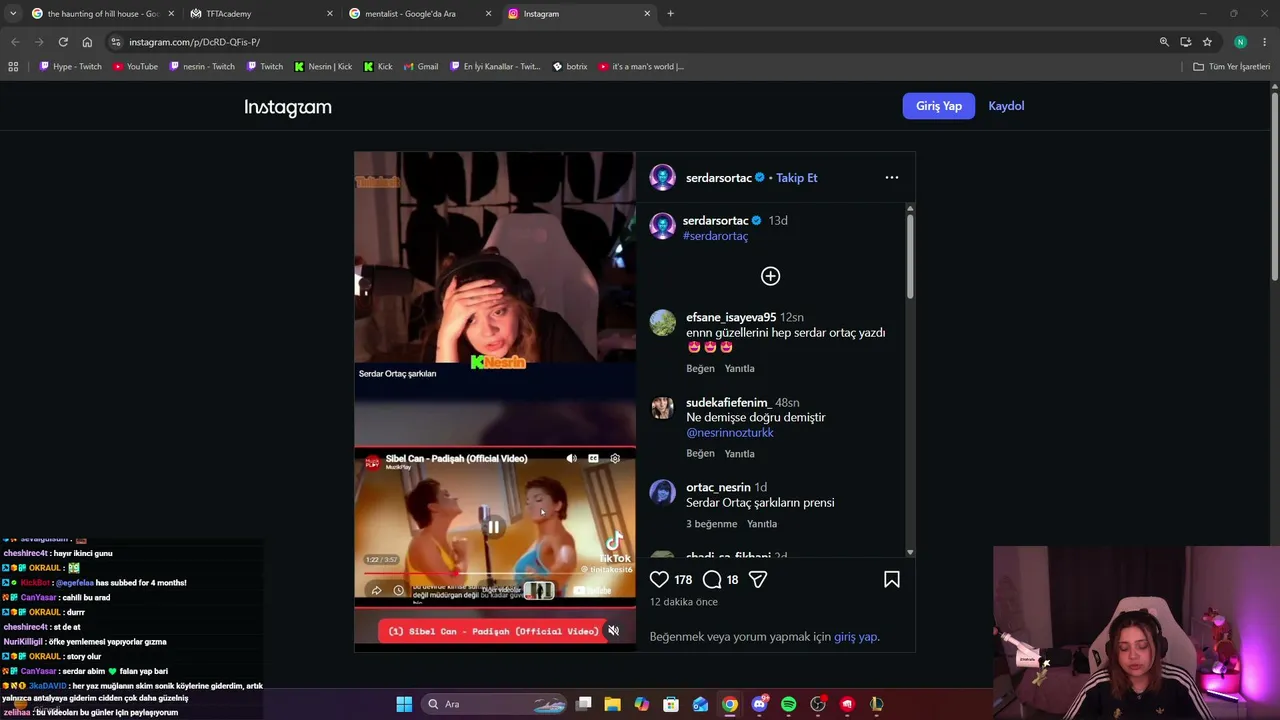Viewport: 1280px width, 720px height.
Task: Close the Instagram tab
Action: [x=647, y=14]
